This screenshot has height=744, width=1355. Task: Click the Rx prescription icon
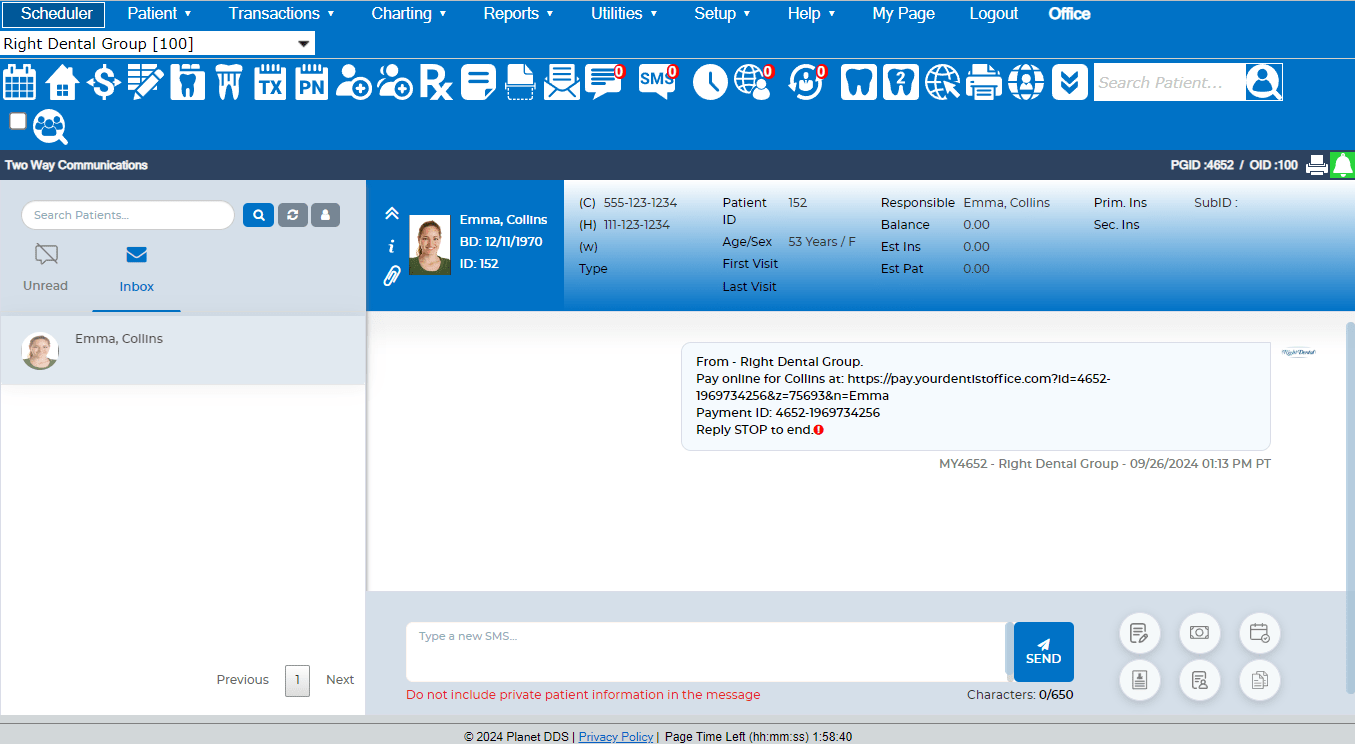tap(436, 82)
